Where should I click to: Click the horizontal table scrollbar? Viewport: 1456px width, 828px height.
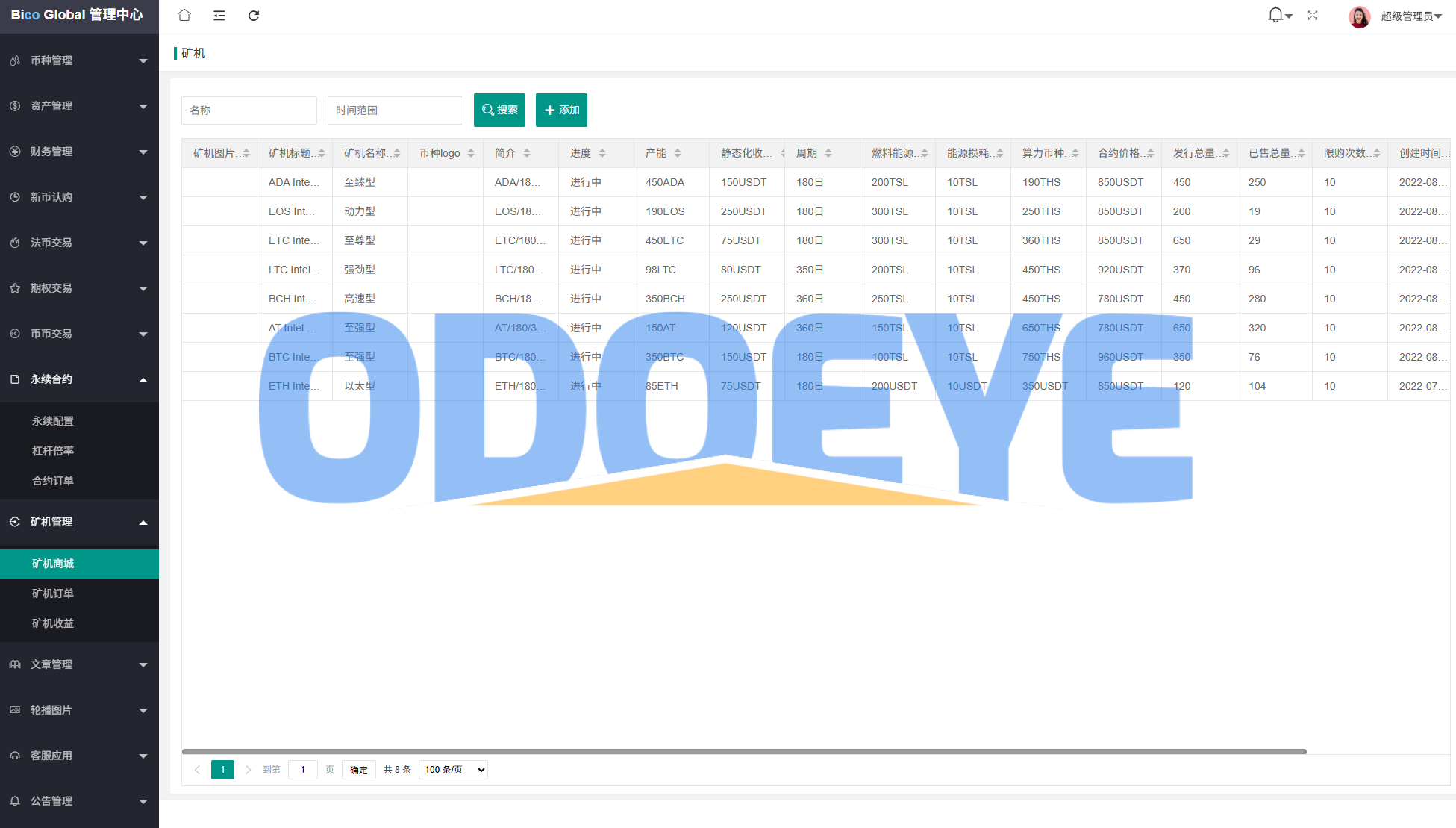[x=743, y=751]
